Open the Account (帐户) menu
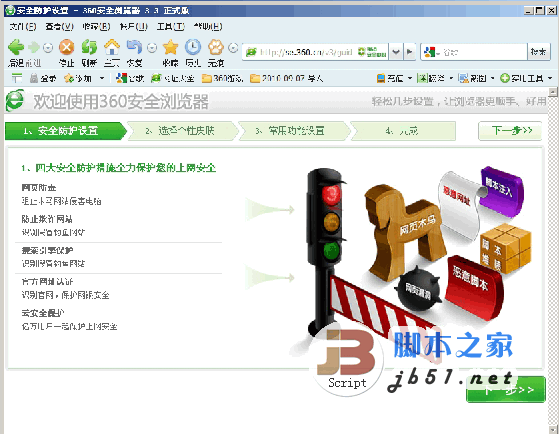The width and height of the screenshot is (559, 434). (134, 26)
